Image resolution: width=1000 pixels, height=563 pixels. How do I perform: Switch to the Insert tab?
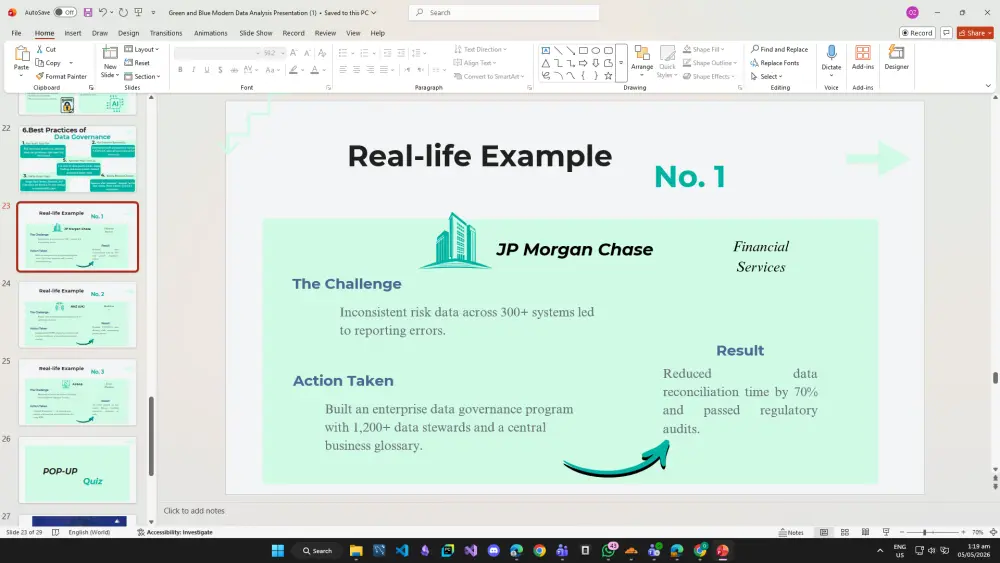pos(73,33)
